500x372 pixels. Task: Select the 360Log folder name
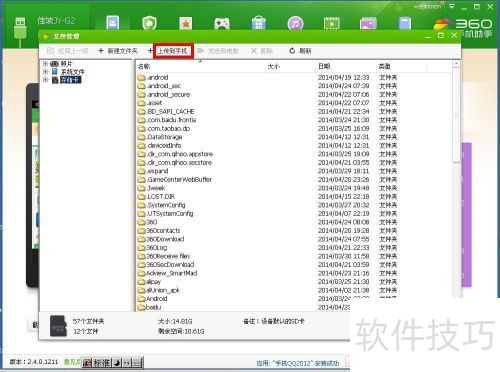[x=157, y=248]
